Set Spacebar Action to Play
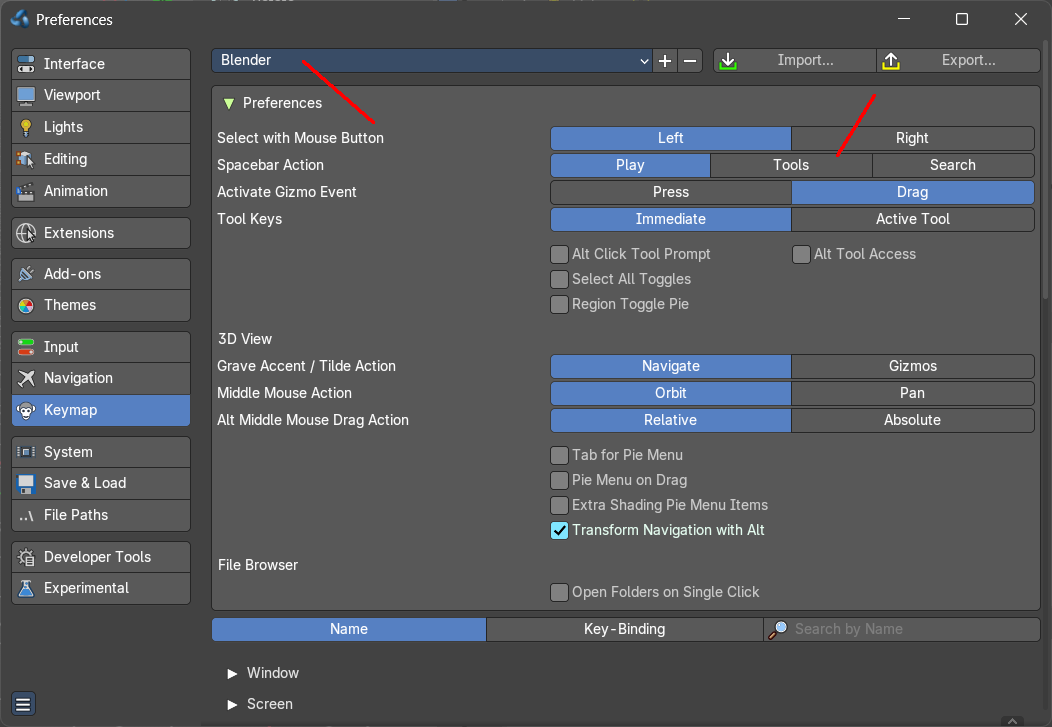 coord(630,165)
